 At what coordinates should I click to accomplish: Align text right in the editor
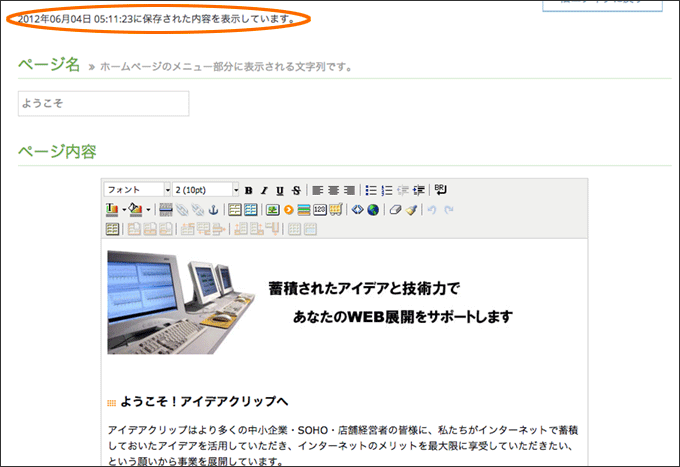[349, 190]
